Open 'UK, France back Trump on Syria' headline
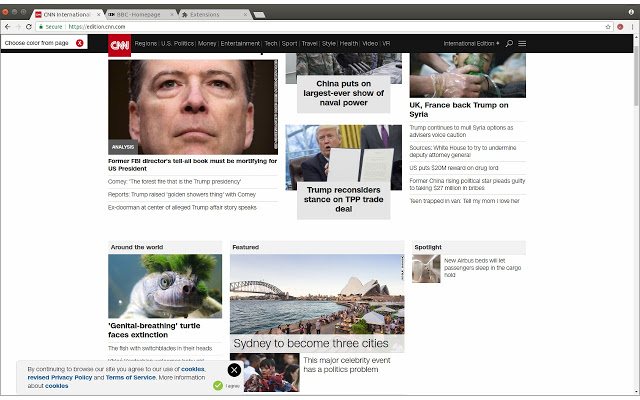Image resolution: width=640 pixels, height=400 pixels. click(459, 110)
